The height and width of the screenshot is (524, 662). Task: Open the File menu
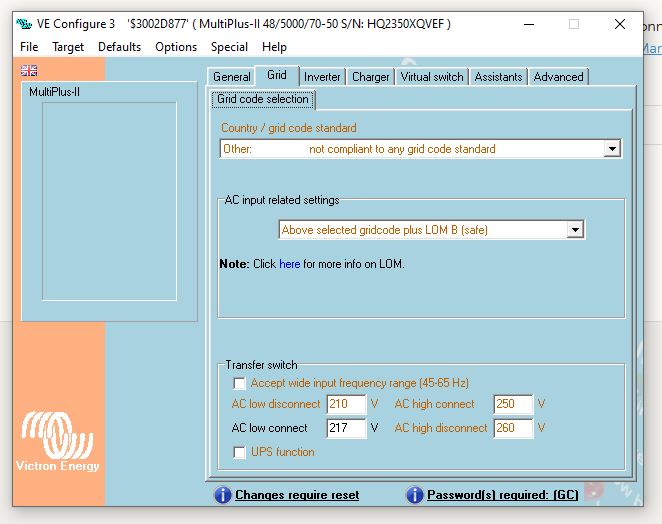[x=29, y=47]
